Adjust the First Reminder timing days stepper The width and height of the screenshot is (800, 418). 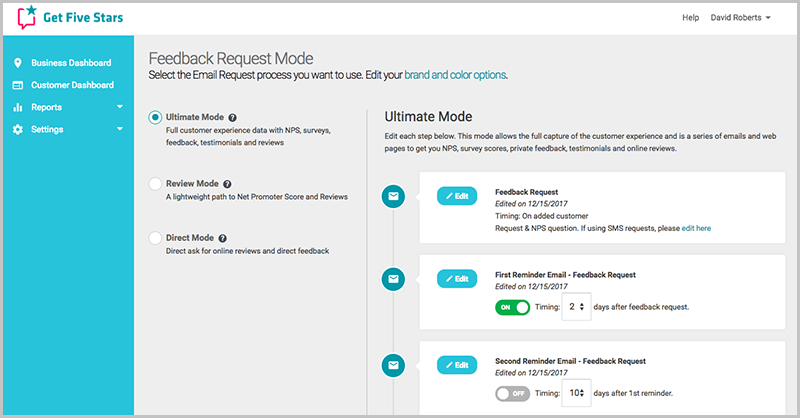[x=577, y=307]
